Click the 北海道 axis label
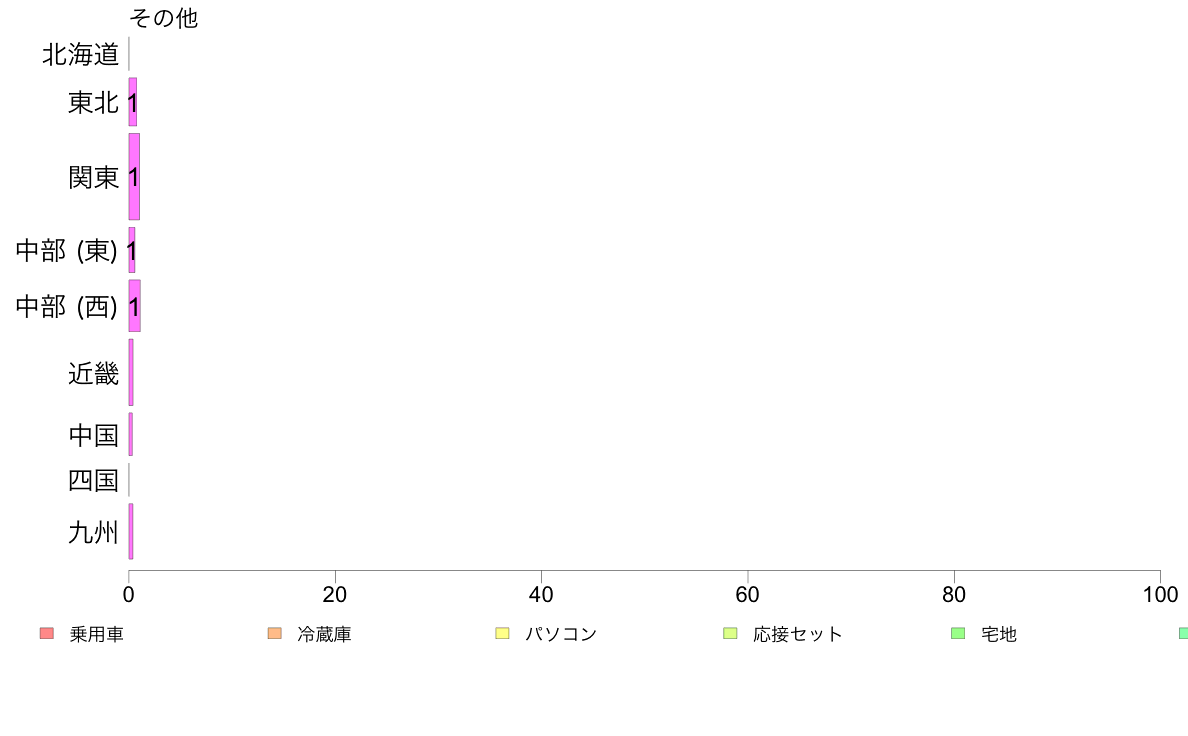 80,55
